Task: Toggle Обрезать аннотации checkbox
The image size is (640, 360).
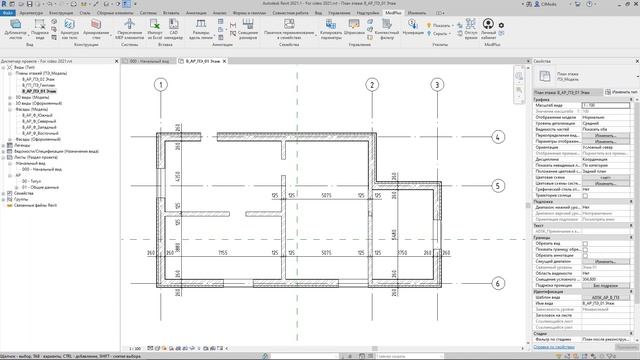Action: [x=585, y=256]
